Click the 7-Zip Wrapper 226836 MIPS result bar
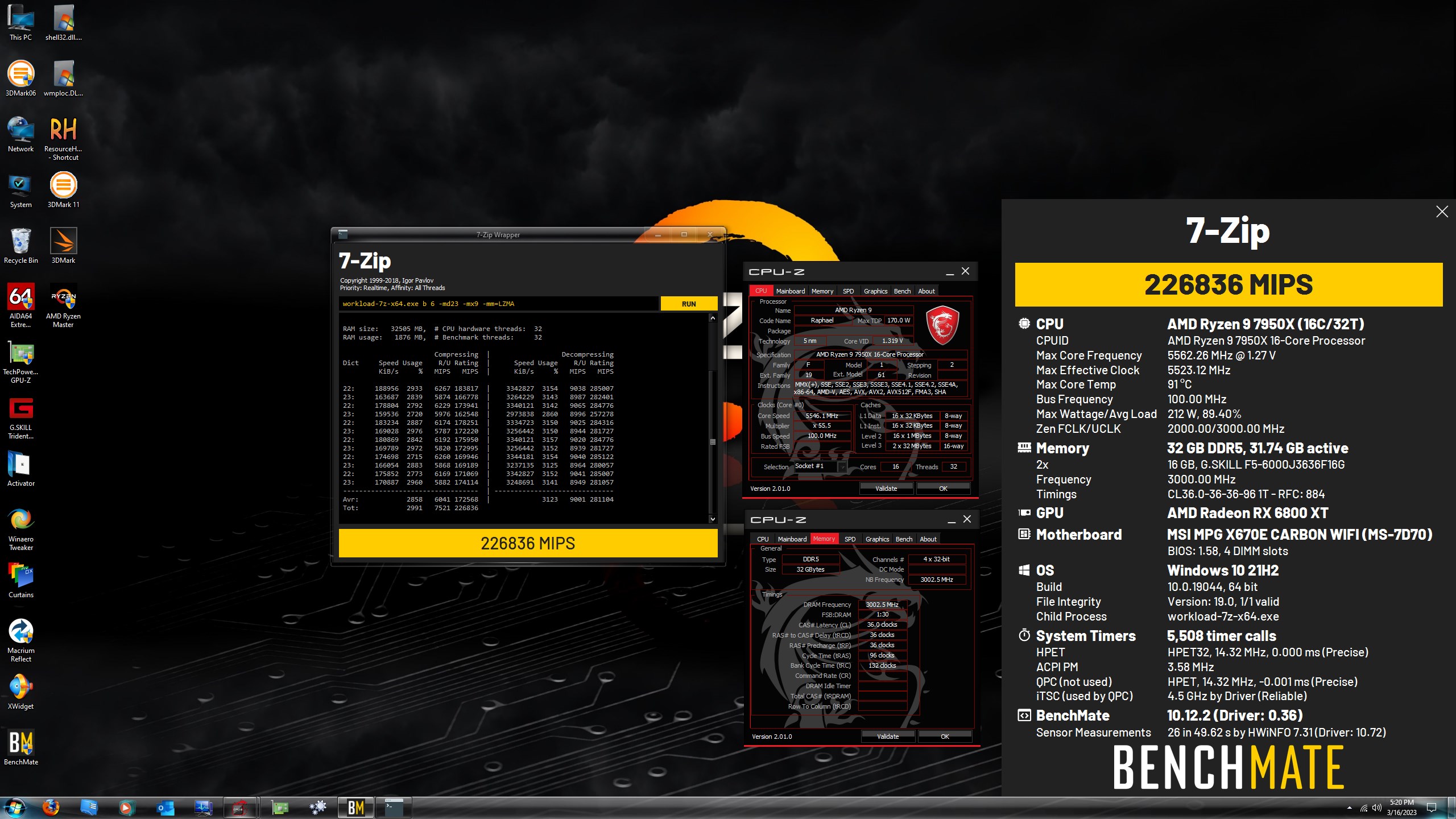 [x=528, y=543]
